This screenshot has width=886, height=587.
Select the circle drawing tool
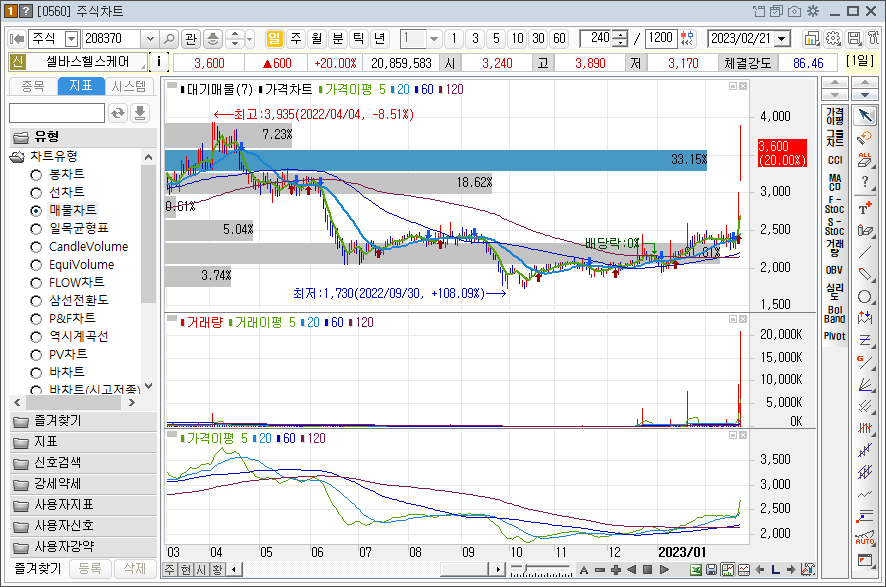[865, 297]
